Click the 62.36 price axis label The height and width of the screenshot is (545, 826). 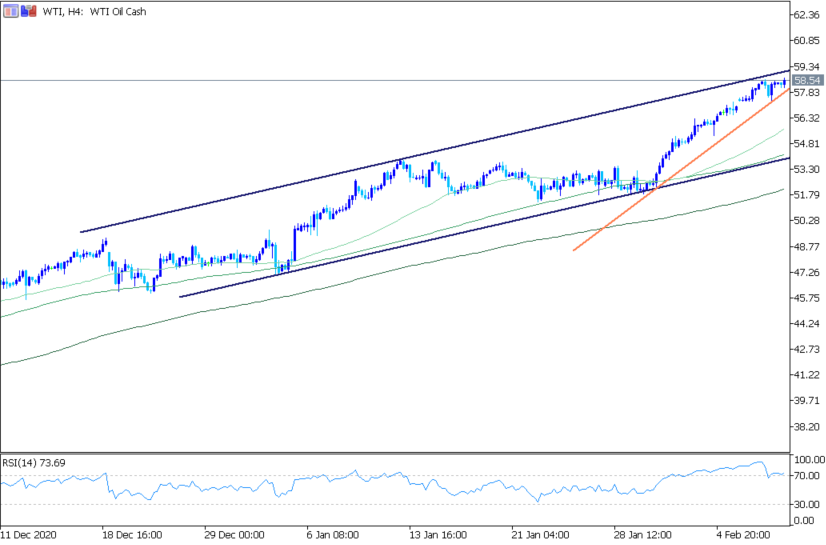click(807, 15)
